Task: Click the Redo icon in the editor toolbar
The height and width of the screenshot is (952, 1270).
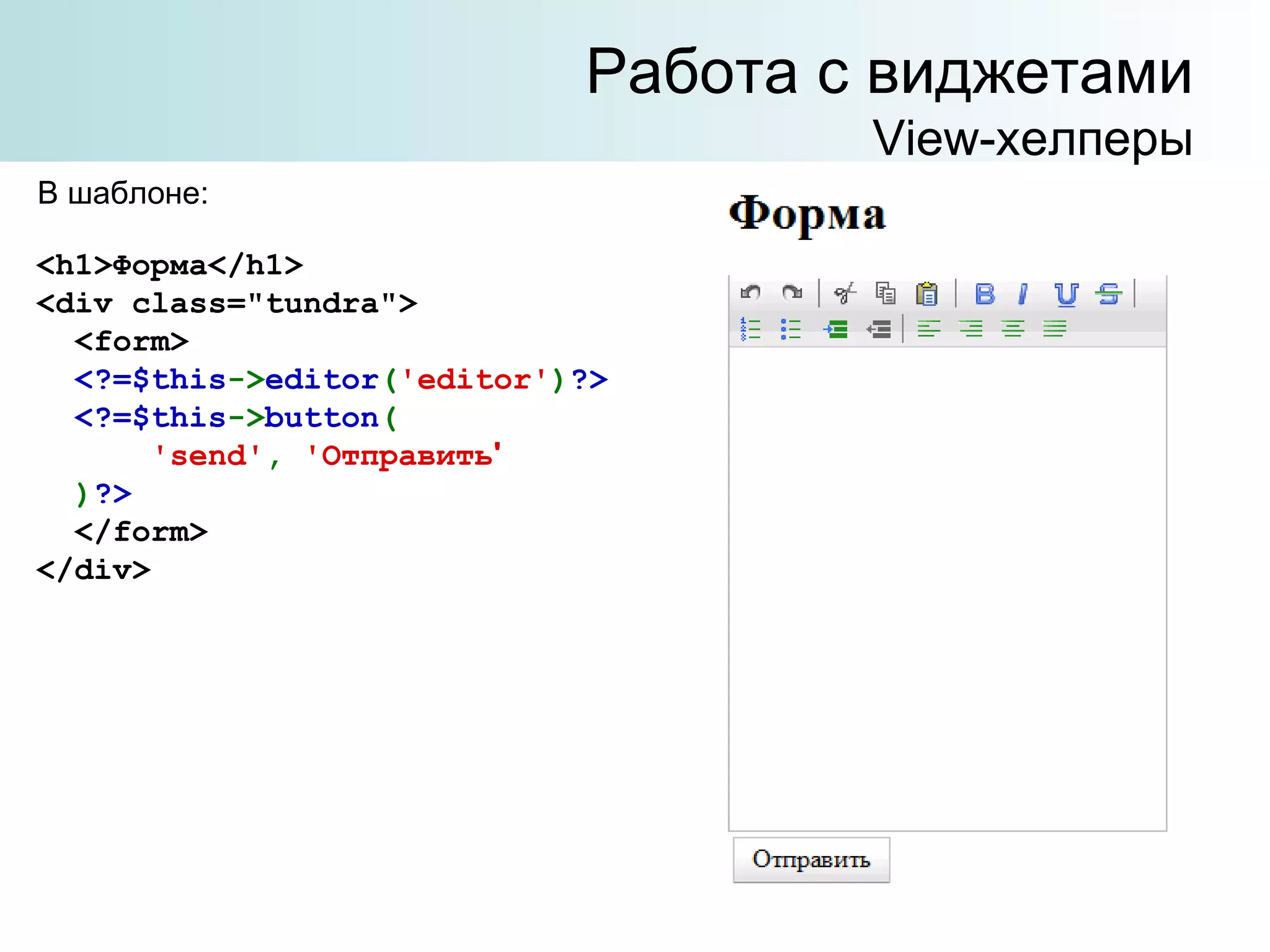Action: (792, 293)
